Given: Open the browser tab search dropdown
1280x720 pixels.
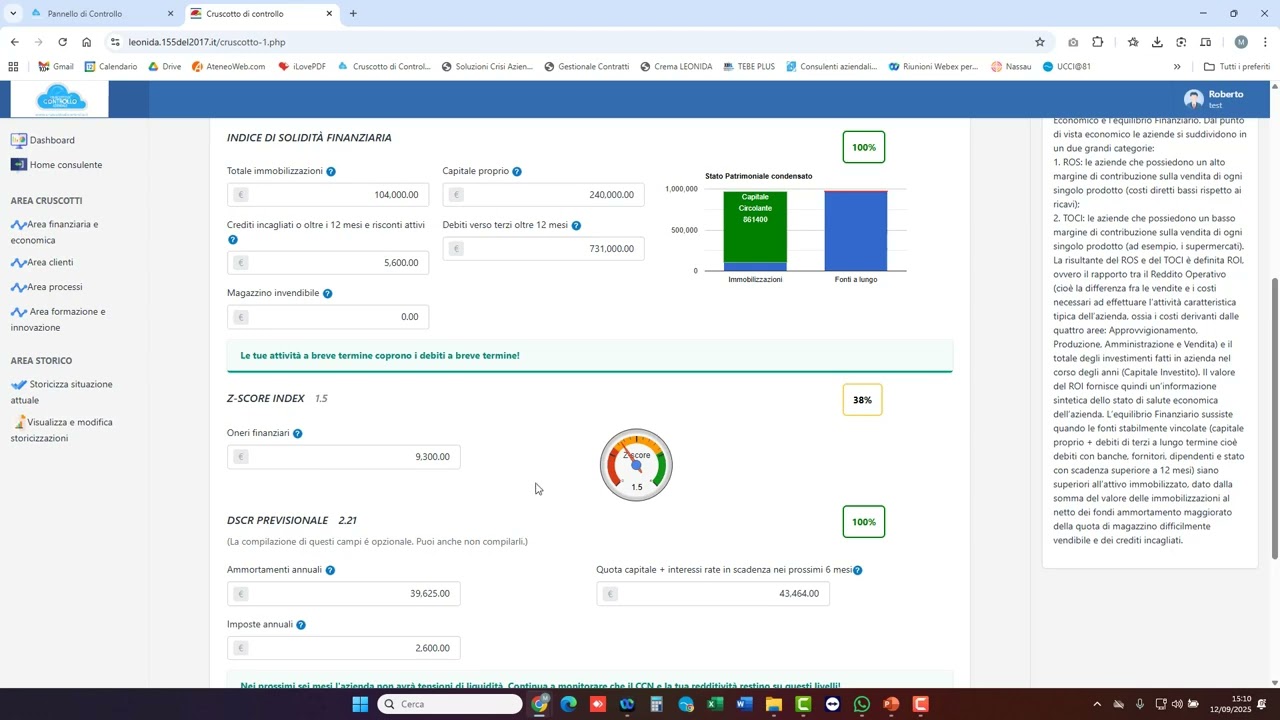Looking at the screenshot, I should (x=13, y=14).
